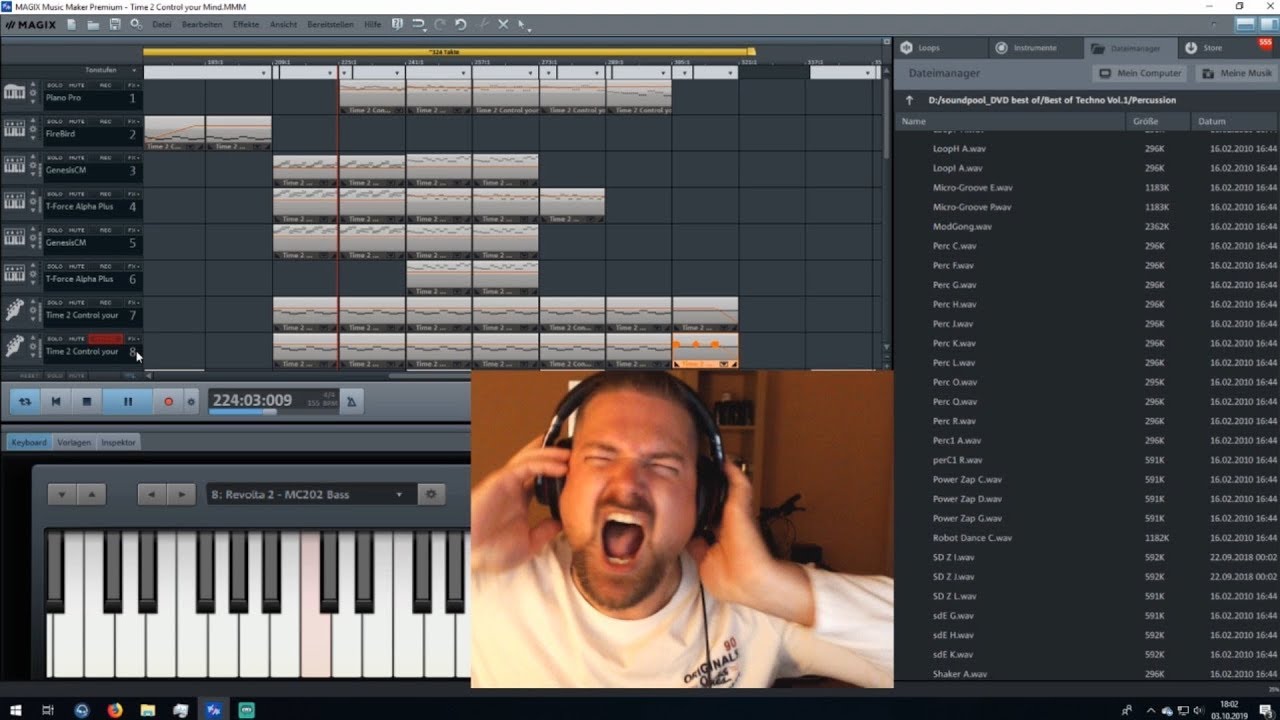The height and width of the screenshot is (720, 1280).
Task: Shift keyboard octave up
Action: click(91, 494)
